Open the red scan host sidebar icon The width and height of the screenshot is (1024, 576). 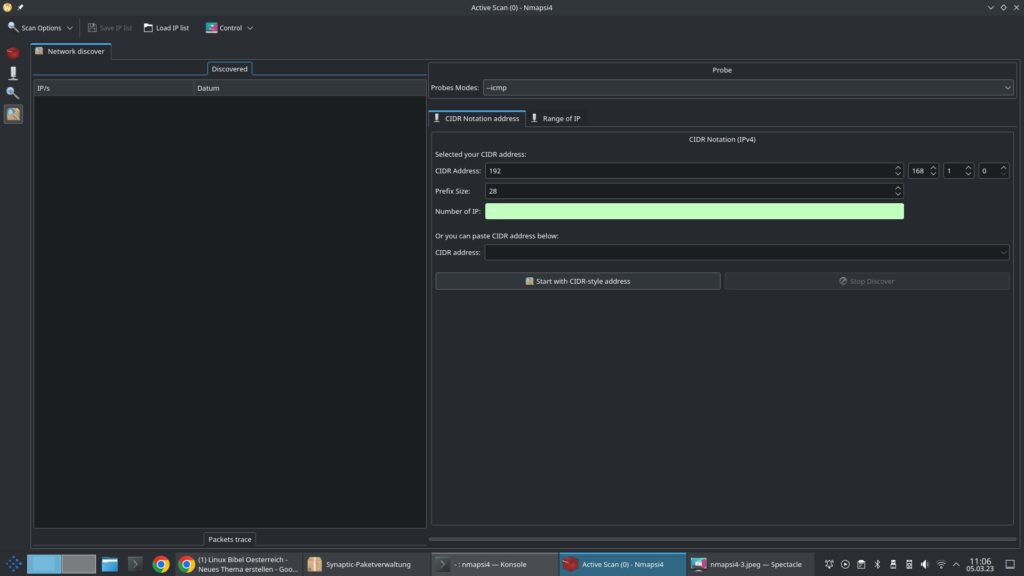tap(13, 53)
